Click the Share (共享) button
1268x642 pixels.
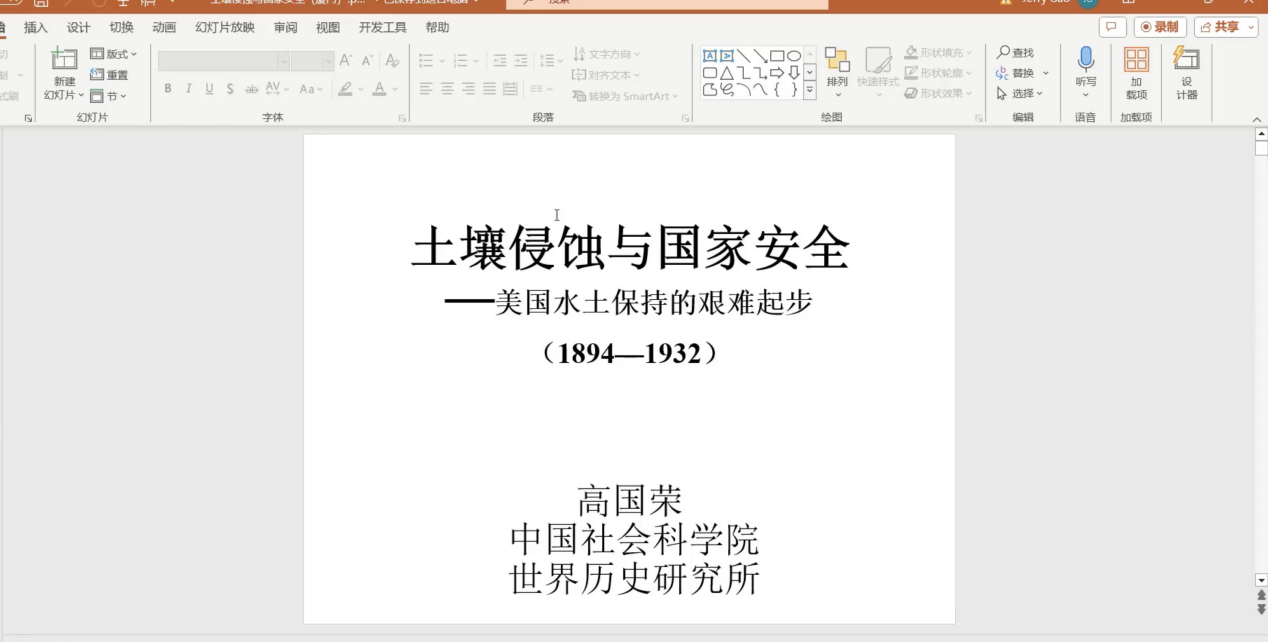[1225, 27]
